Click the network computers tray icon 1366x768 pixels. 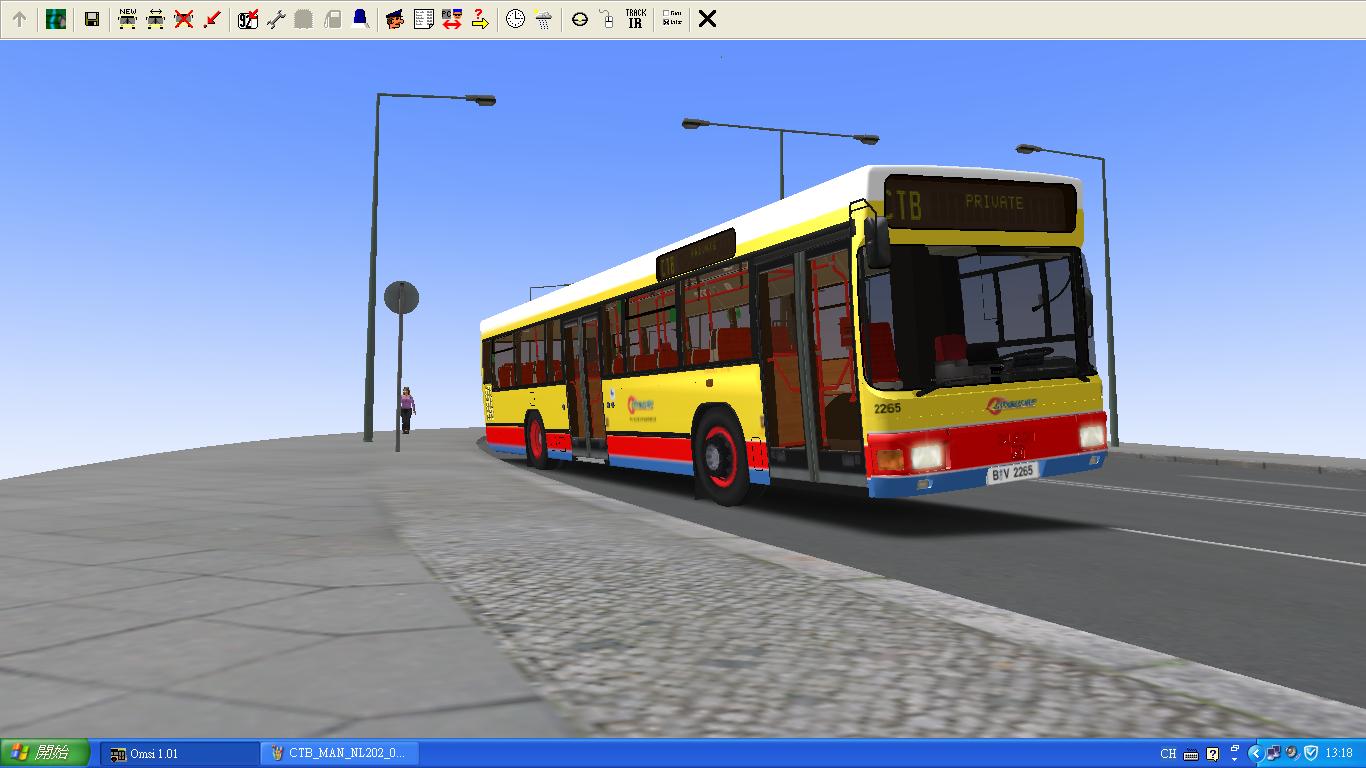1274,753
